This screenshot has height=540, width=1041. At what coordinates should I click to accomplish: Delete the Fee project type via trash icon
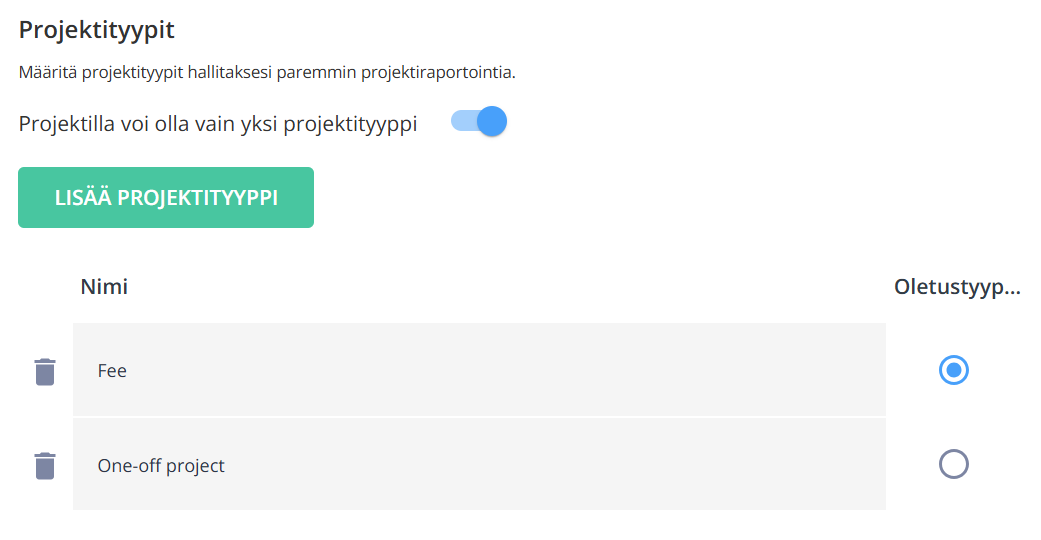point(44,371)
